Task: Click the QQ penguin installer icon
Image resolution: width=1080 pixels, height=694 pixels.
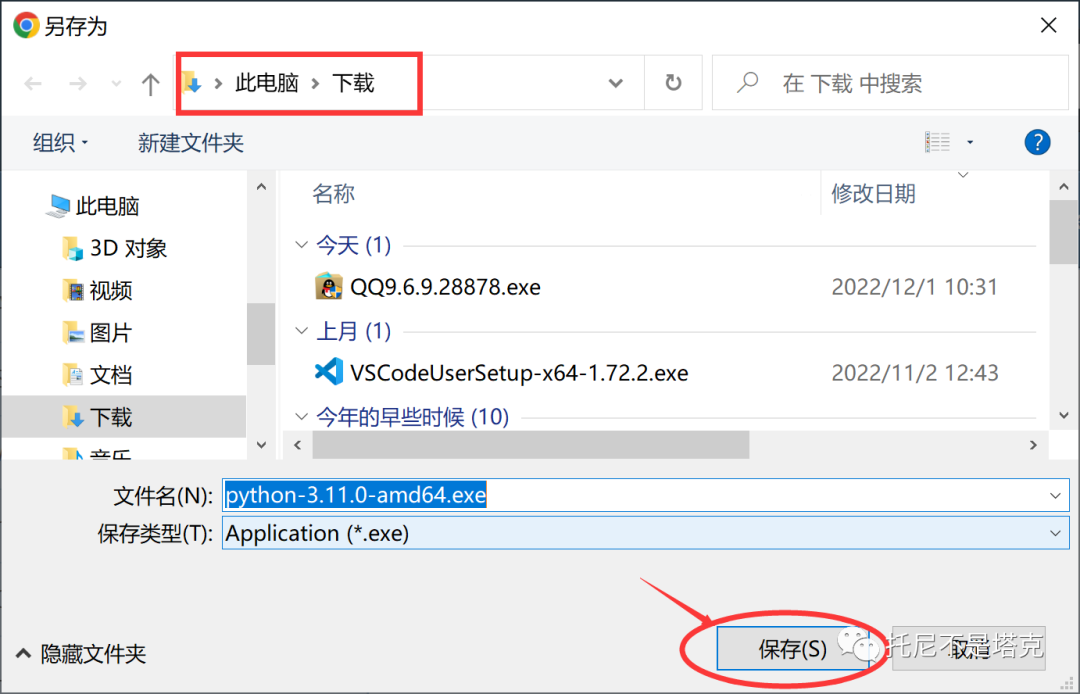Action: tap(329, 286)
